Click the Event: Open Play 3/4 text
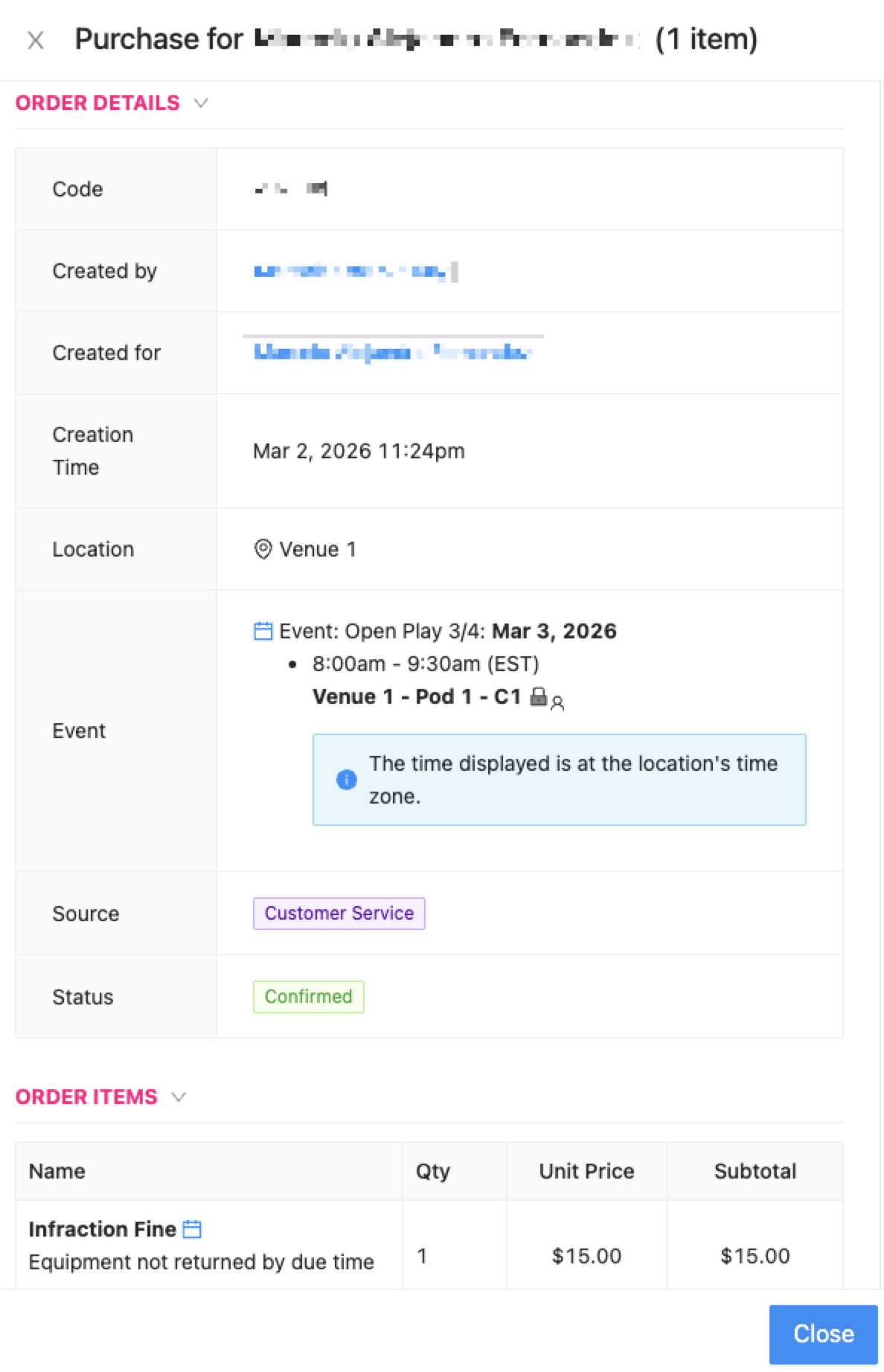Viewport: 884px width, 1372px height. (382, 631)
